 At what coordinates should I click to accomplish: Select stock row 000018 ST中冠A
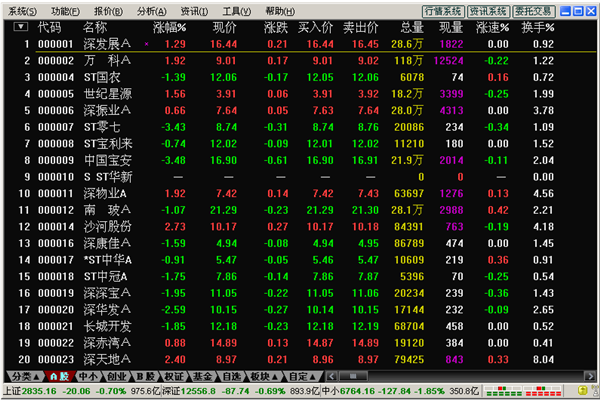(x=300, y=277)
